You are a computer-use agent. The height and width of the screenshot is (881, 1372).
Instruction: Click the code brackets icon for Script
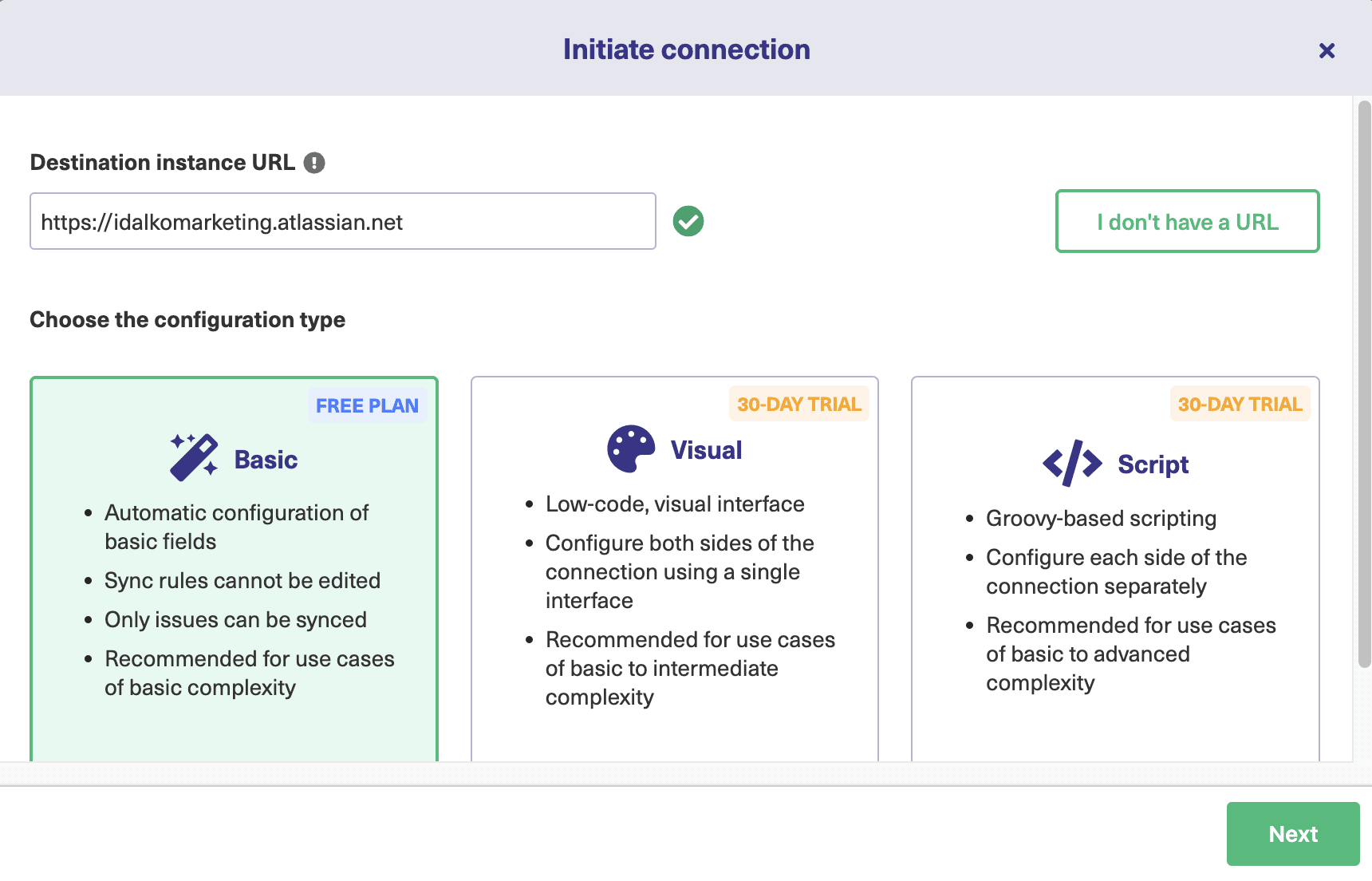tap(1072, 463)
